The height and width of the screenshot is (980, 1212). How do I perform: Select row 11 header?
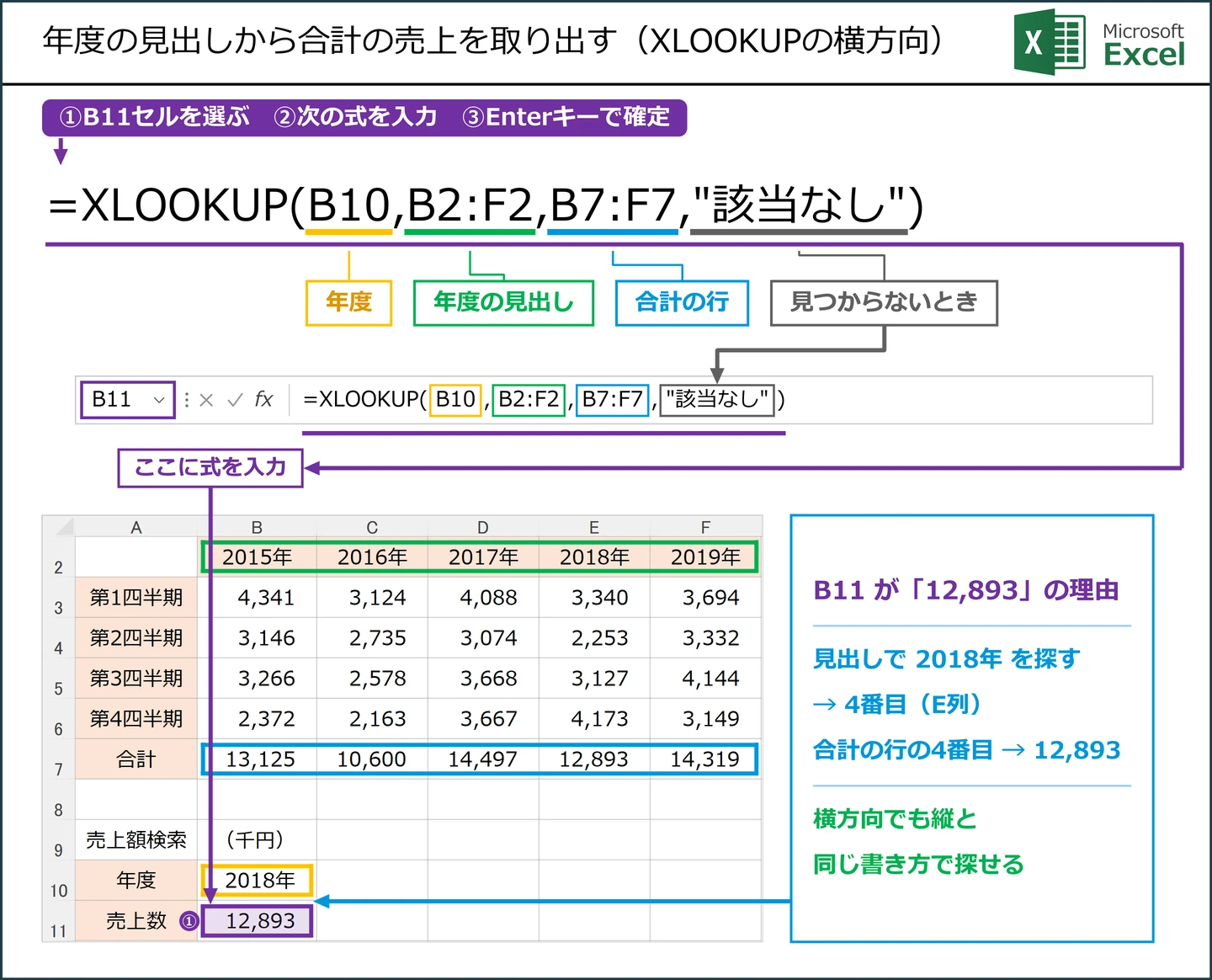click(x=59, y=921)
